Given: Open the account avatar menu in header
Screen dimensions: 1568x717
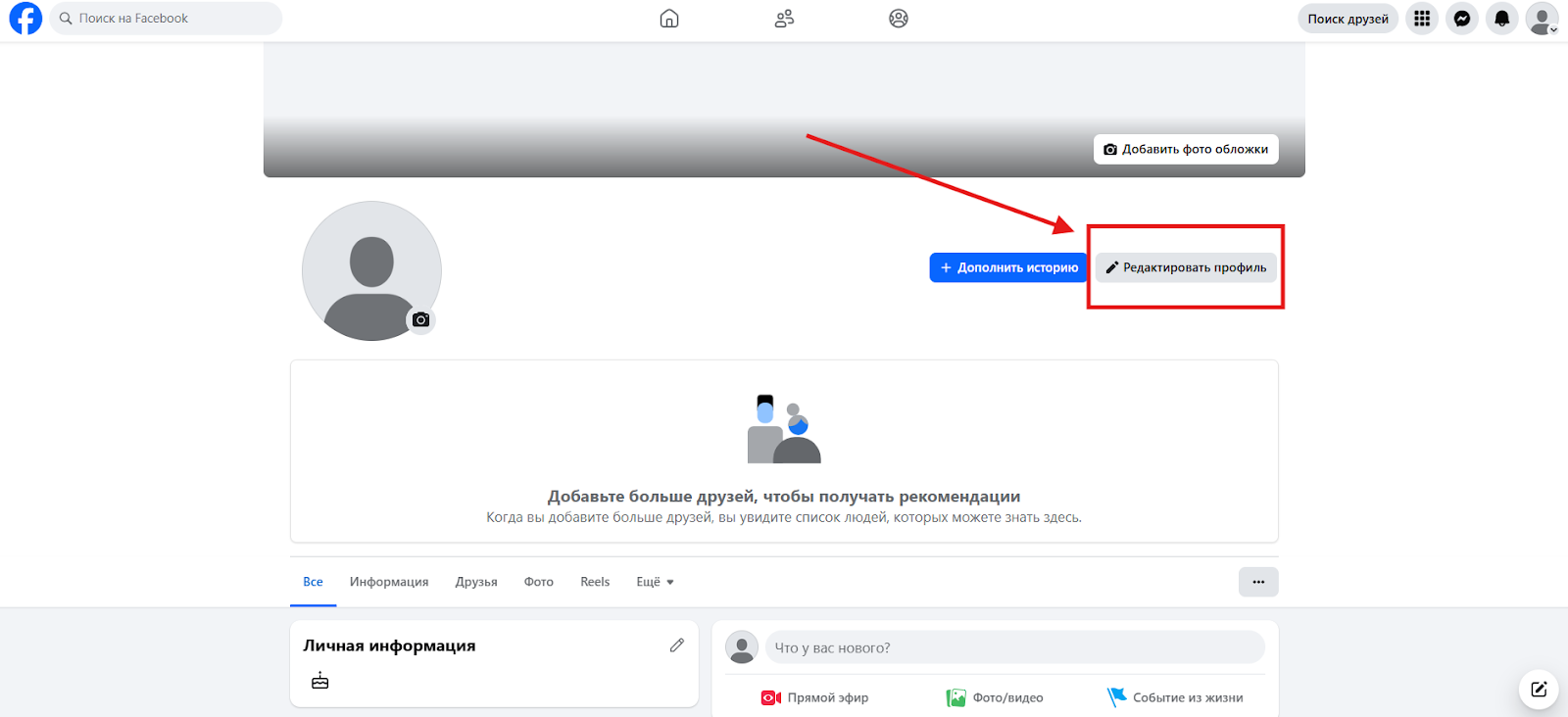Looking at the screenshot, I should (x=1543, y=19).
